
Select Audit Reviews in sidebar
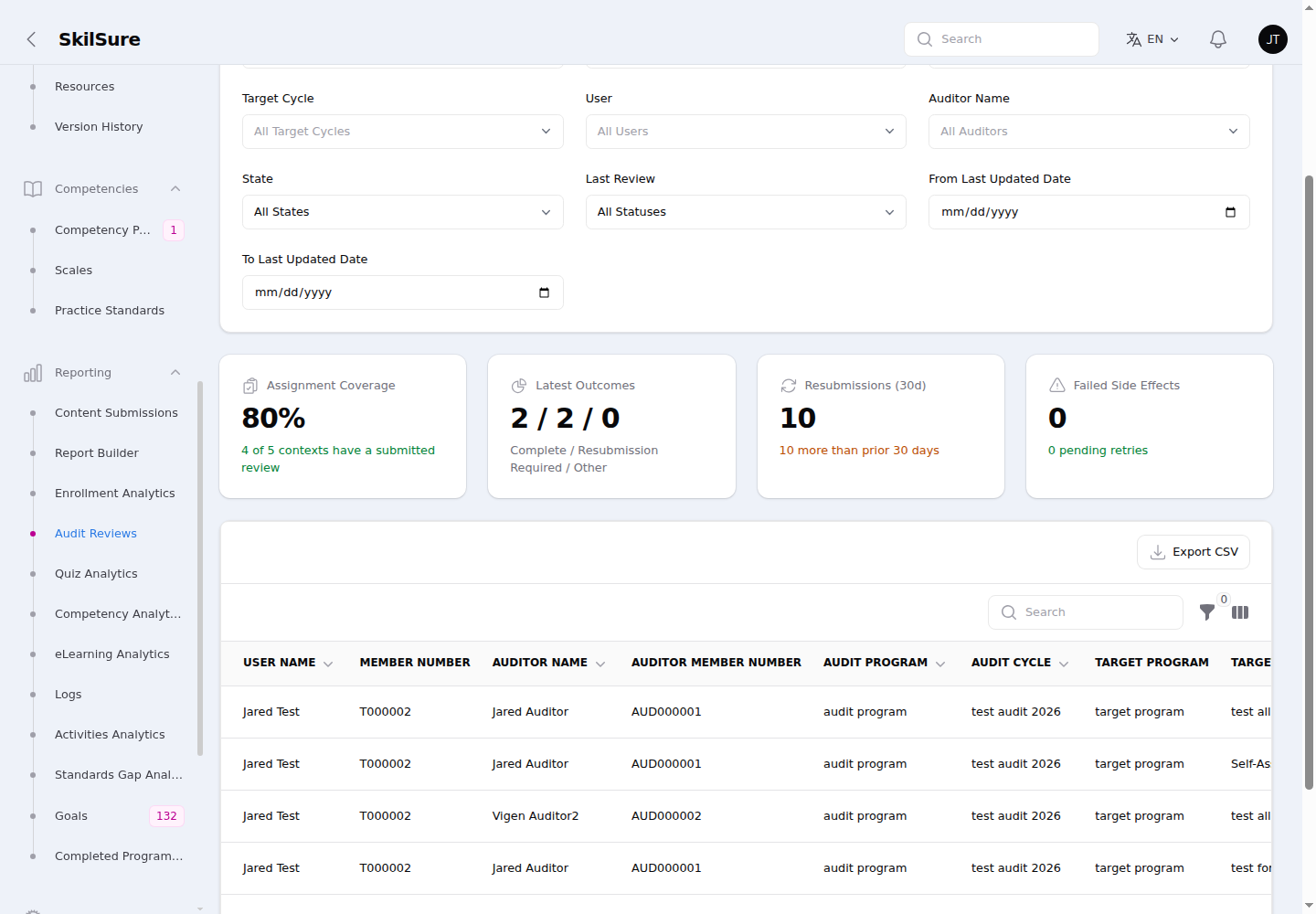point(96,534)
